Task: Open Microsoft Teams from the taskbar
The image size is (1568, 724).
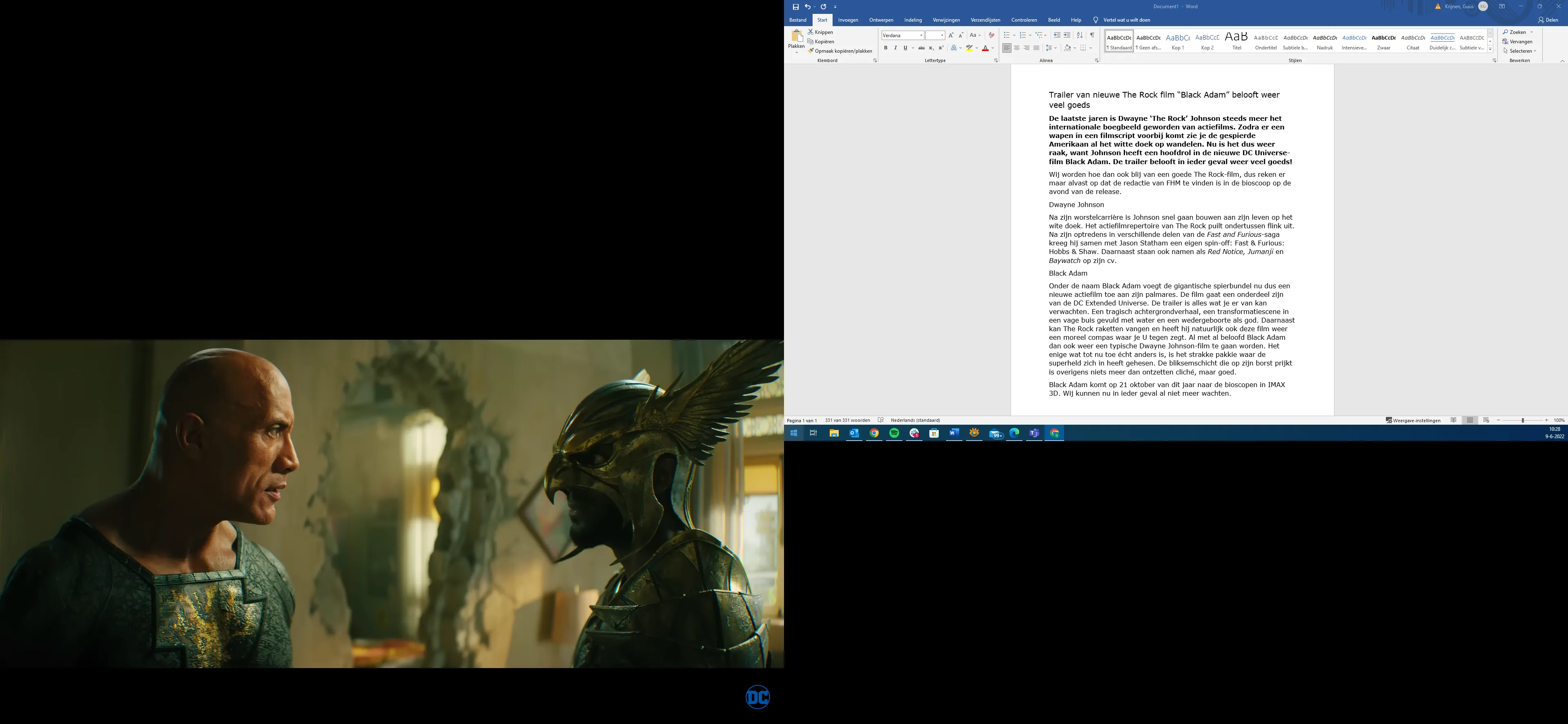Action: pos(1034,433)
